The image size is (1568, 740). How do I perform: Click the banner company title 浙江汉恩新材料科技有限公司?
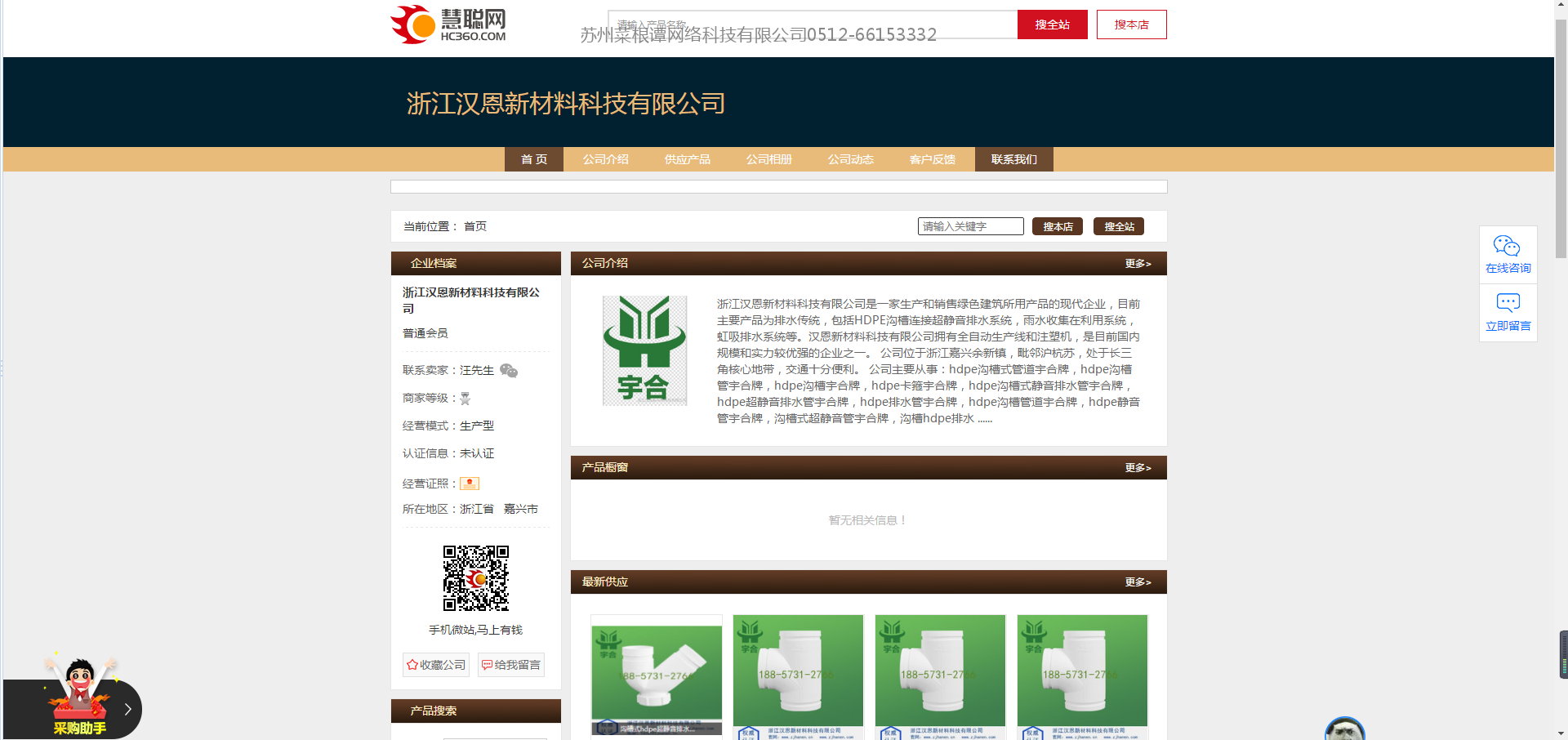566,103
